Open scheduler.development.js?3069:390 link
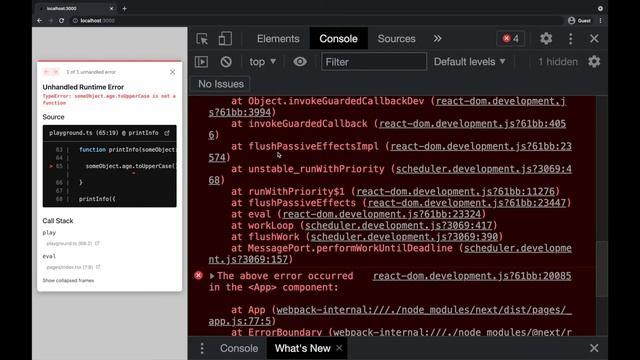Viewport: 640px width, 360px height. [404, 237]
